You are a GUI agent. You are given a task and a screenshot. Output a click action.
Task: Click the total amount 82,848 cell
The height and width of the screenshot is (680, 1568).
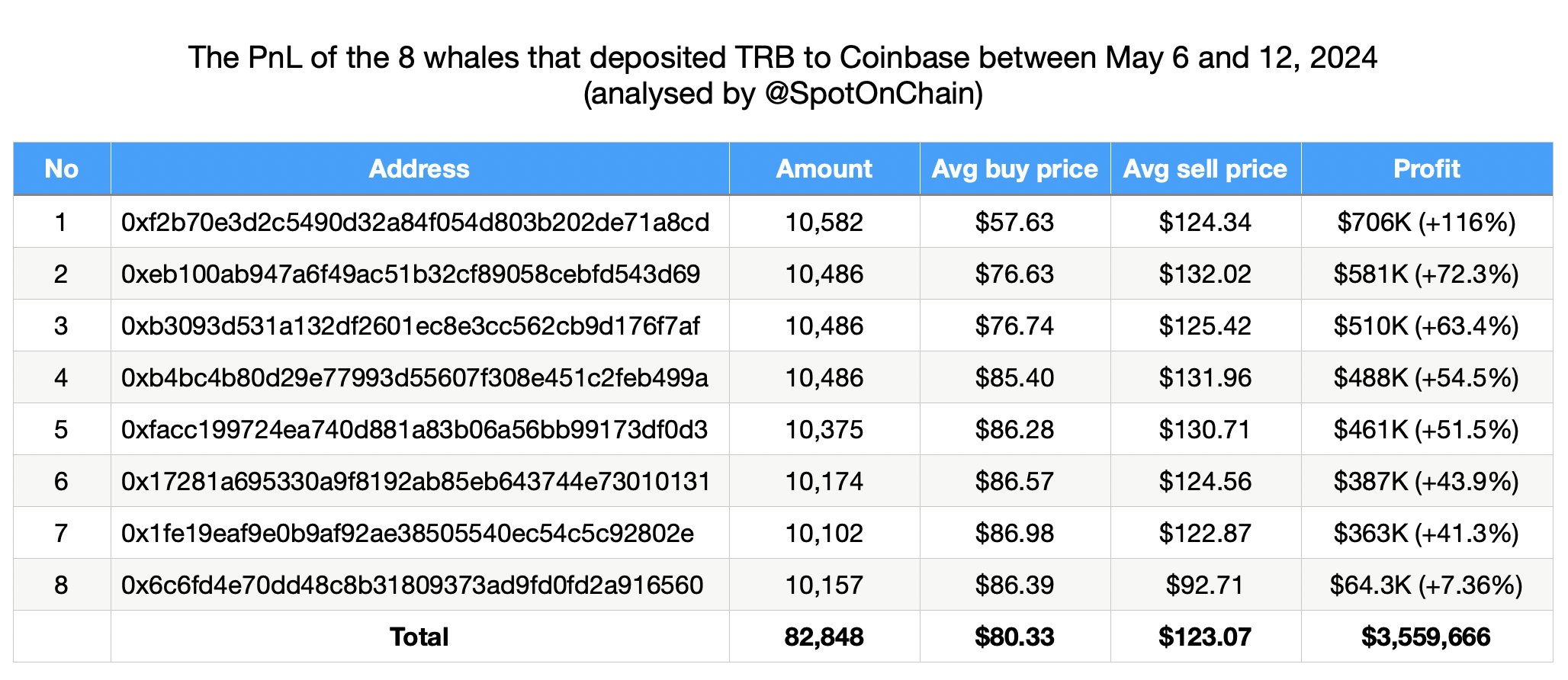point(824,637)
